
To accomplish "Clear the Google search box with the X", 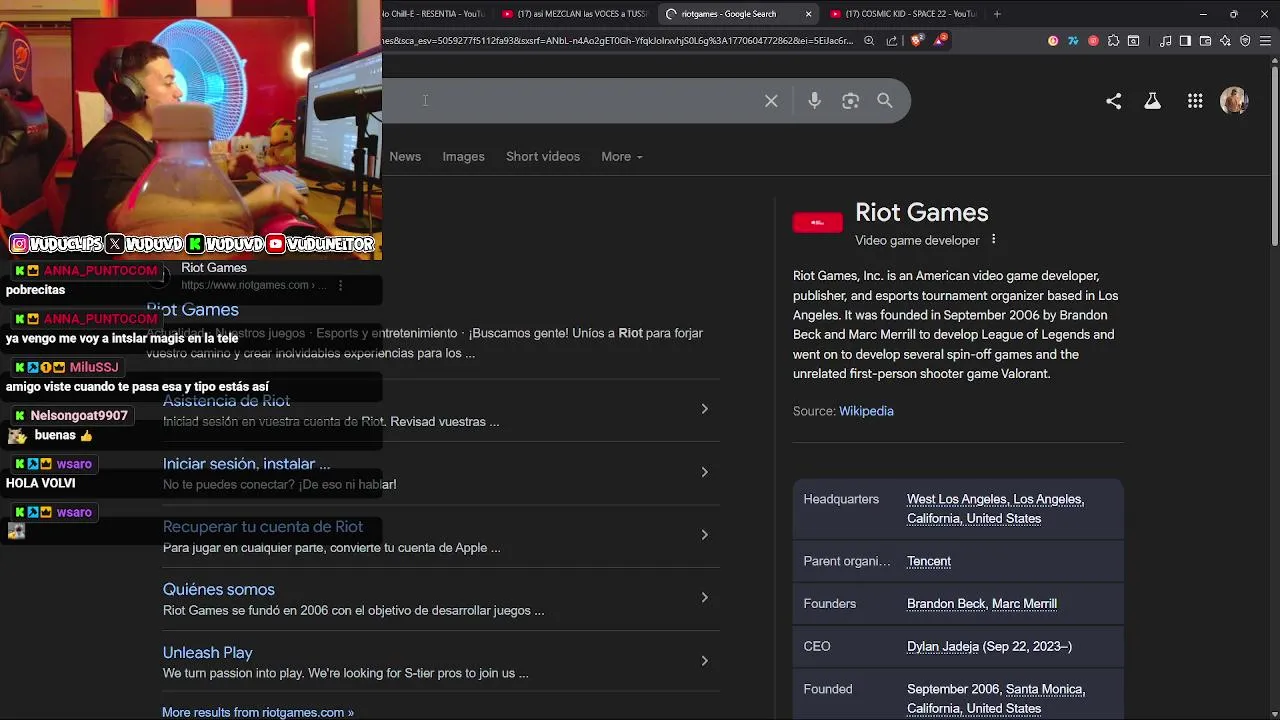I will [771, 101].
